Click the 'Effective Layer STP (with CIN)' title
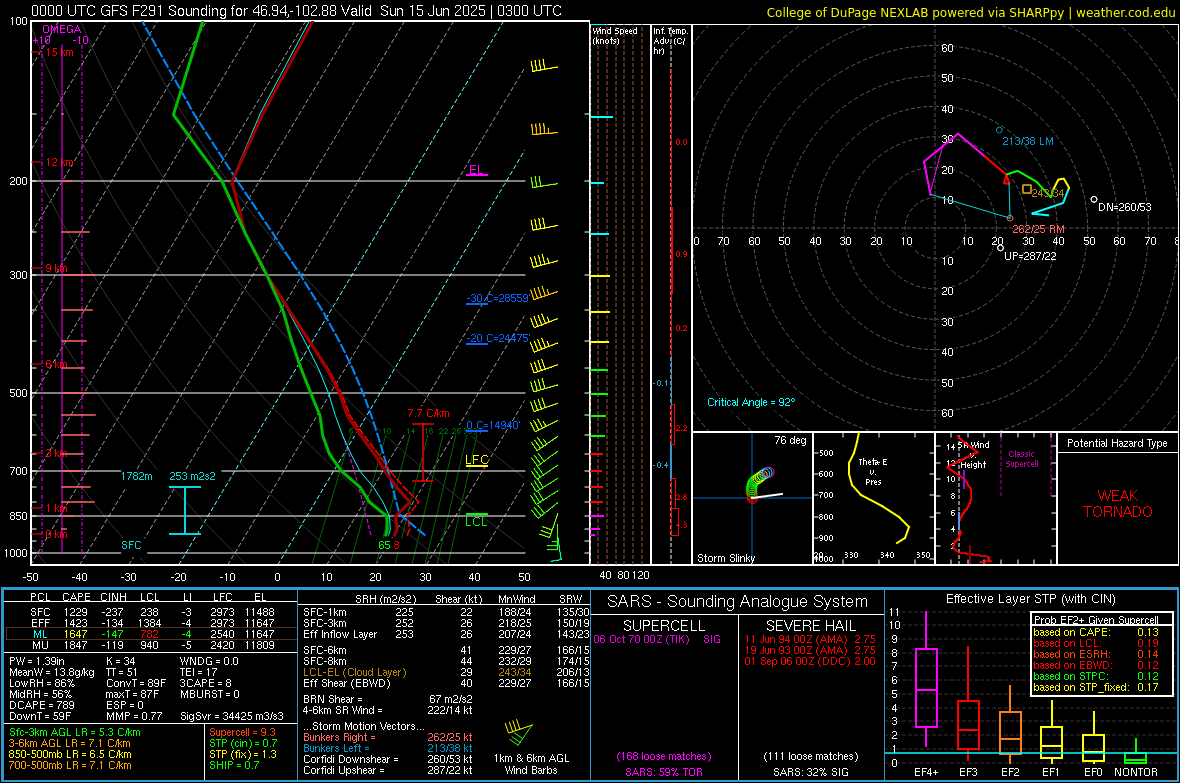This screenshot has height=783, width=1180. click(1031, 599)
